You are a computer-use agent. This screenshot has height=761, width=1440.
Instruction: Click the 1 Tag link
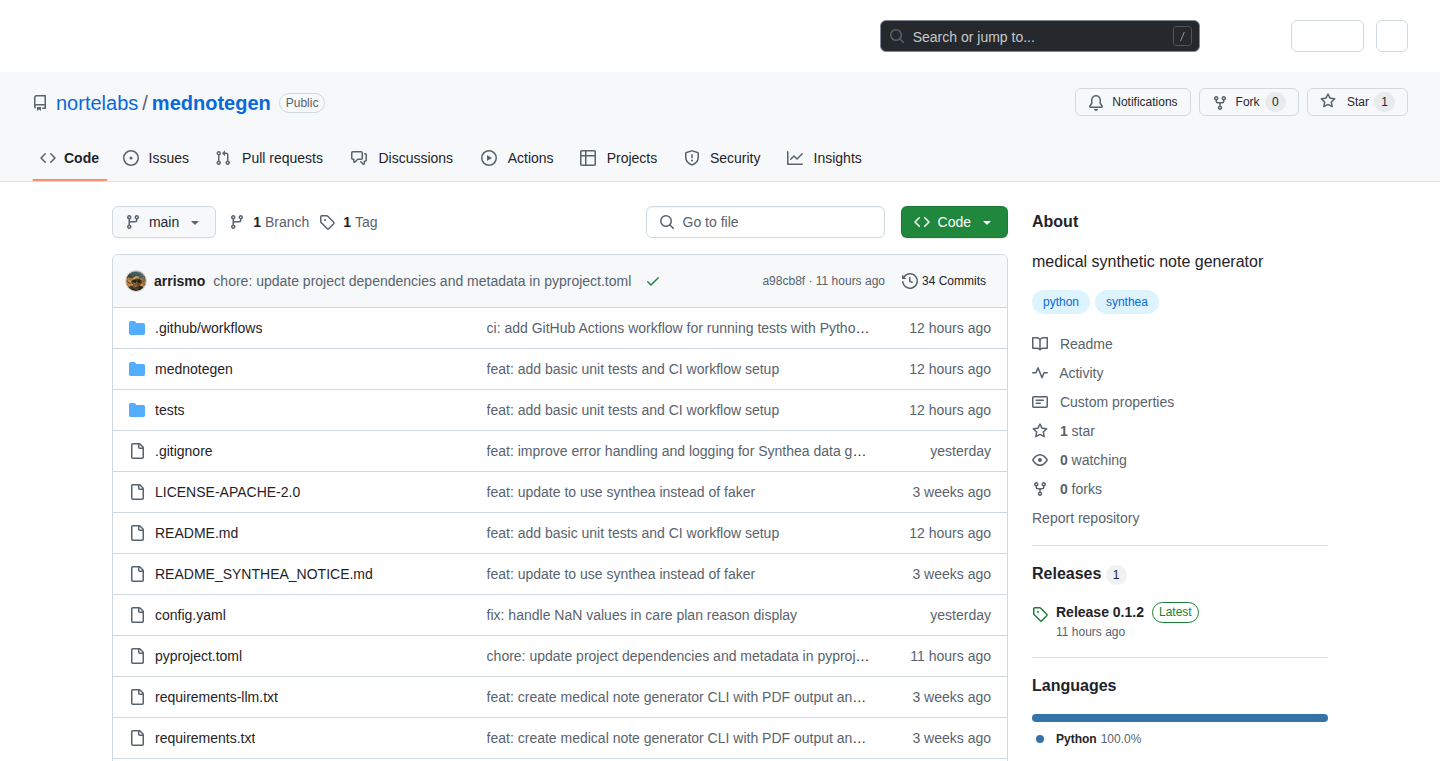[x=349, y=222]
